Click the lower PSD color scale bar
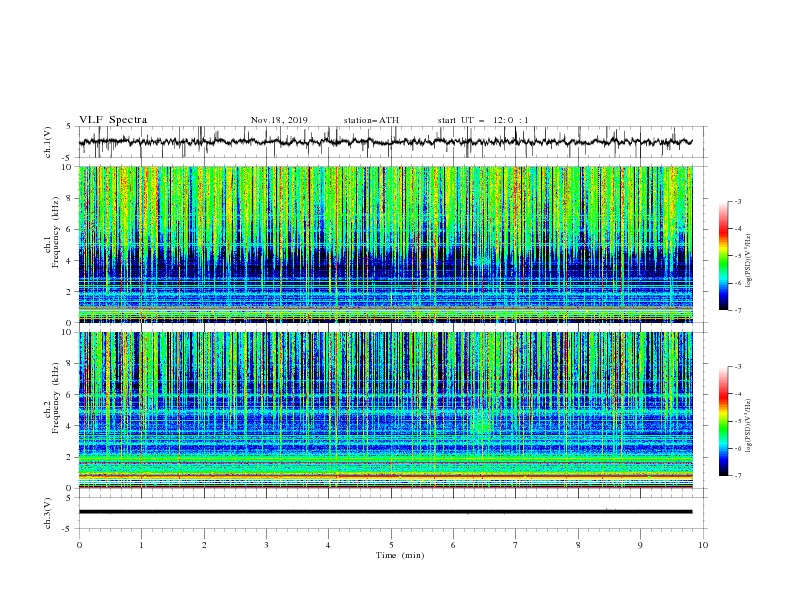Image resolution: width=792 pixels, height=612 pixels. [x=724, y=421]
